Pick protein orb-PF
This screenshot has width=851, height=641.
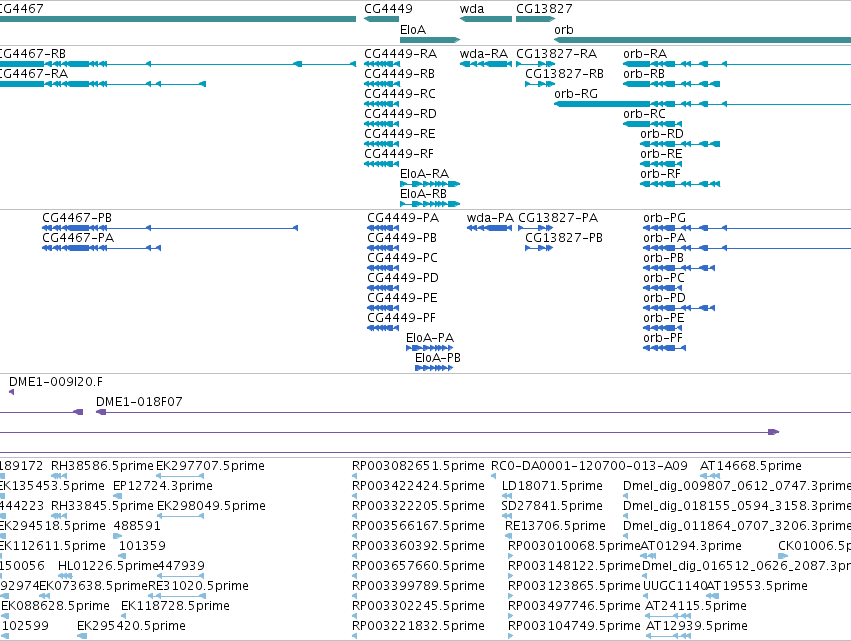click(664, 348)
